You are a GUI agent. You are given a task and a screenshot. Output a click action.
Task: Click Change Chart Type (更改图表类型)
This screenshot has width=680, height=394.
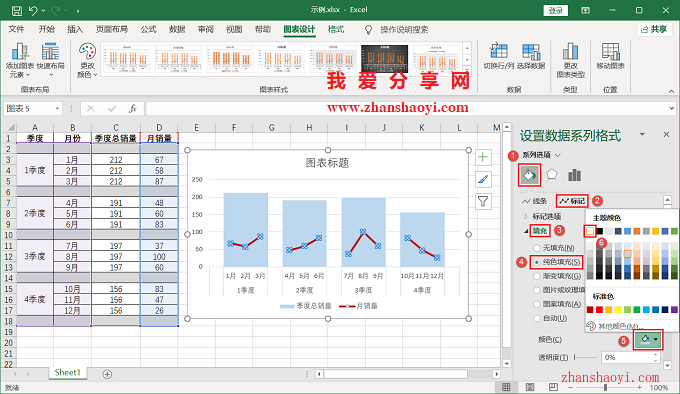point(570,60)
